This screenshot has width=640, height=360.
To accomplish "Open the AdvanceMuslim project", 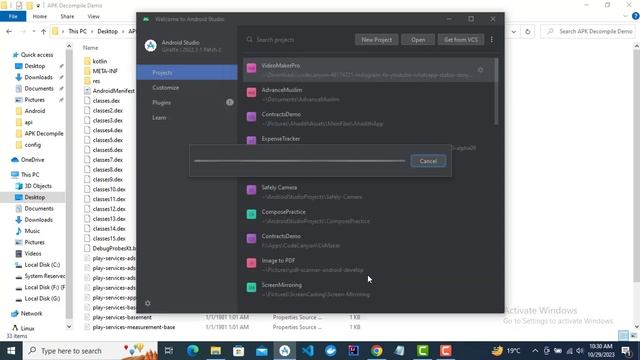I will (x=369, y=94).
